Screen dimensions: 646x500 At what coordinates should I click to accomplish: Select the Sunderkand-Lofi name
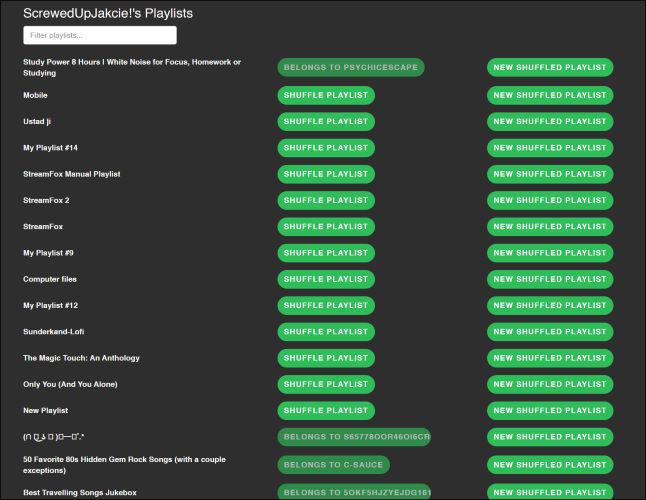tap(54, 332)
